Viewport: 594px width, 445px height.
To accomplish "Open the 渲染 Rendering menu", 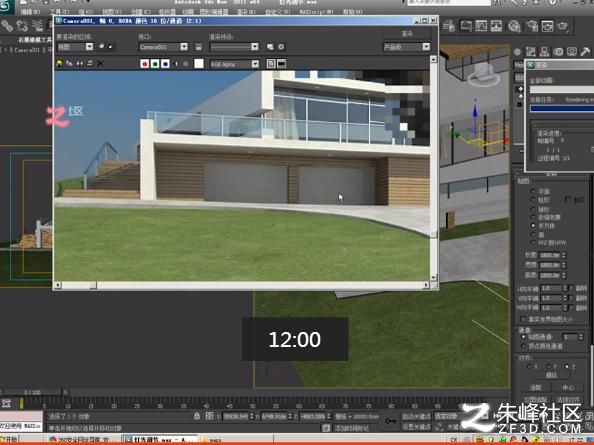I will tap(246, 12).
